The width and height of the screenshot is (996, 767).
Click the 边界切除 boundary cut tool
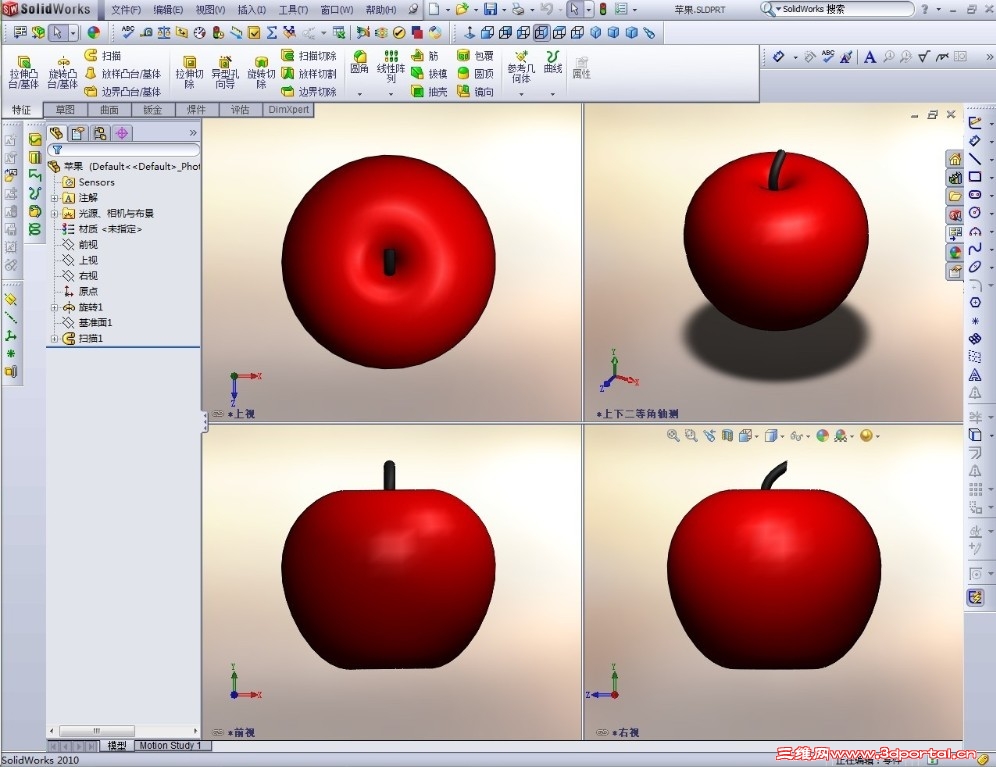[x=309, y=92]
